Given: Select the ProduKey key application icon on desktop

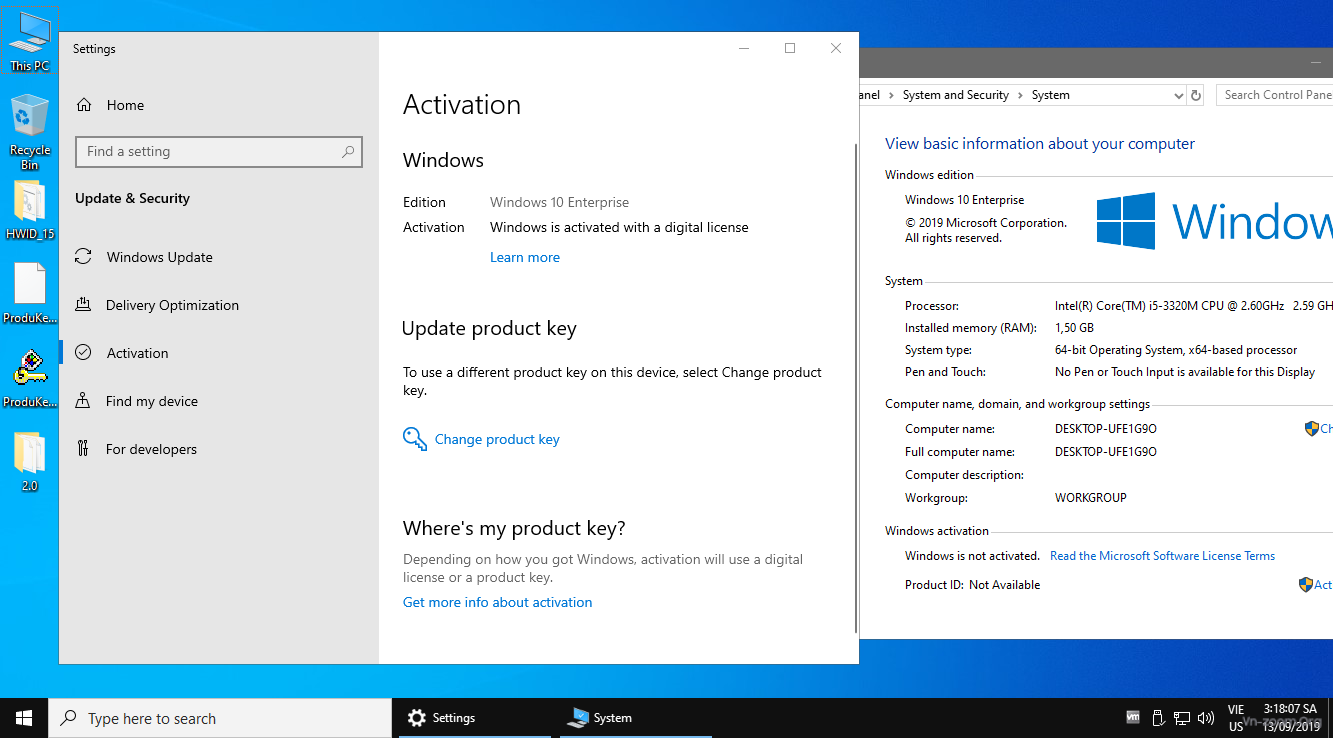Looking at the screenshot, I should [x=29, y=378].
